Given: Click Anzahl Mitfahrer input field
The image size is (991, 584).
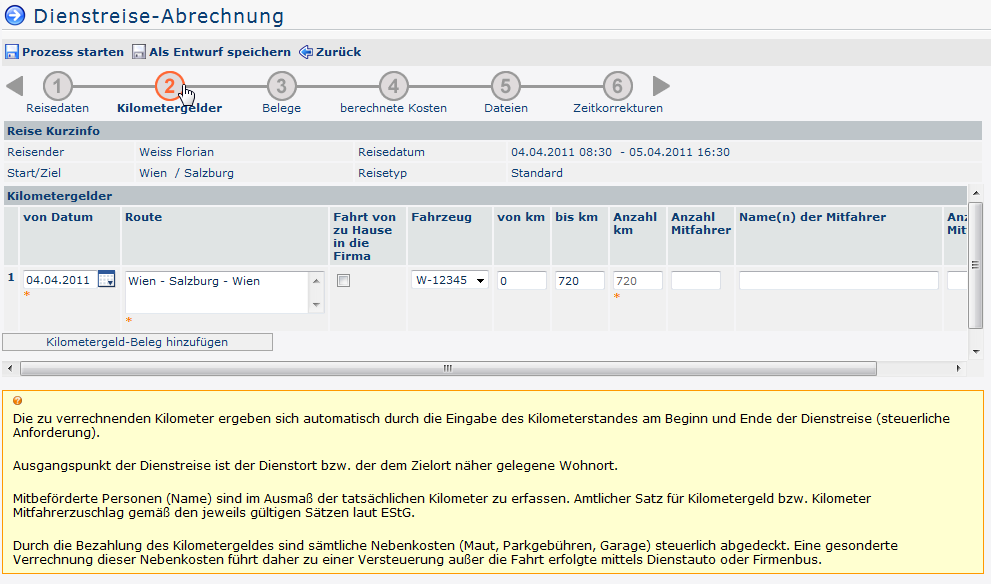Looking at the screenshot, I should (x=696, y=281).
